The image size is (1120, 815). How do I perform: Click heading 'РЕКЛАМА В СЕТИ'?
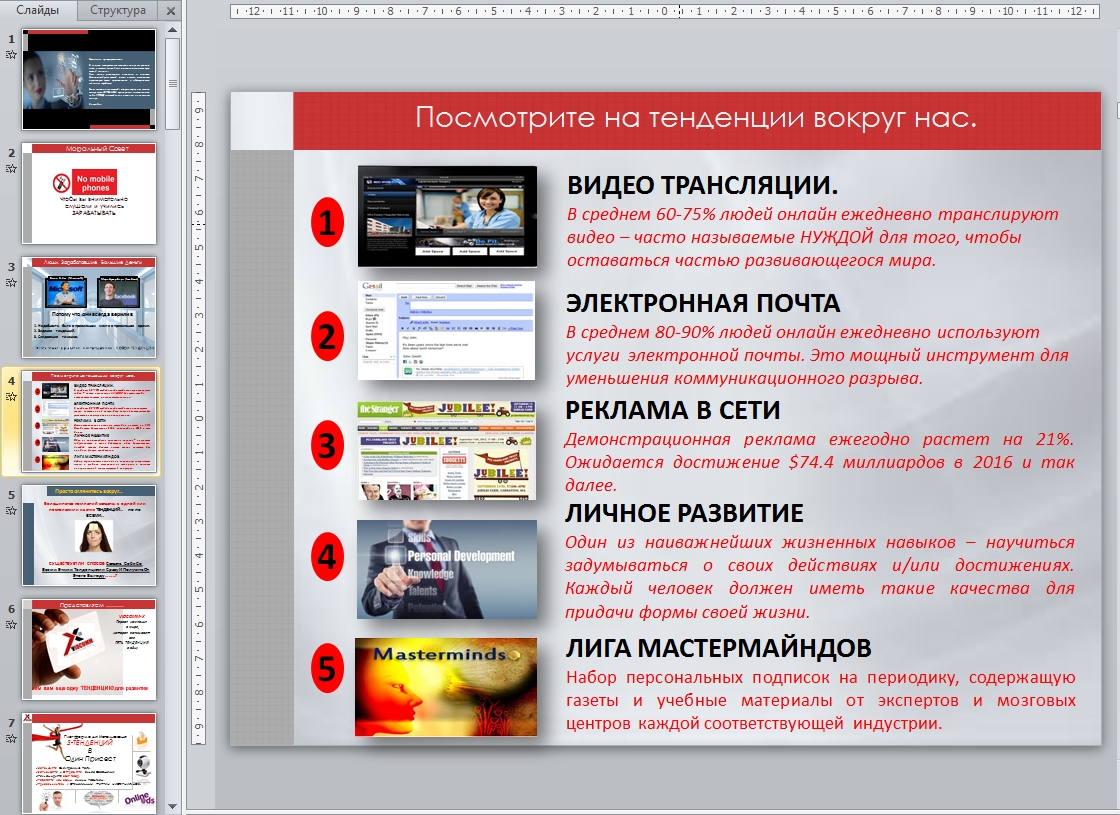click(x=672, y=410)
